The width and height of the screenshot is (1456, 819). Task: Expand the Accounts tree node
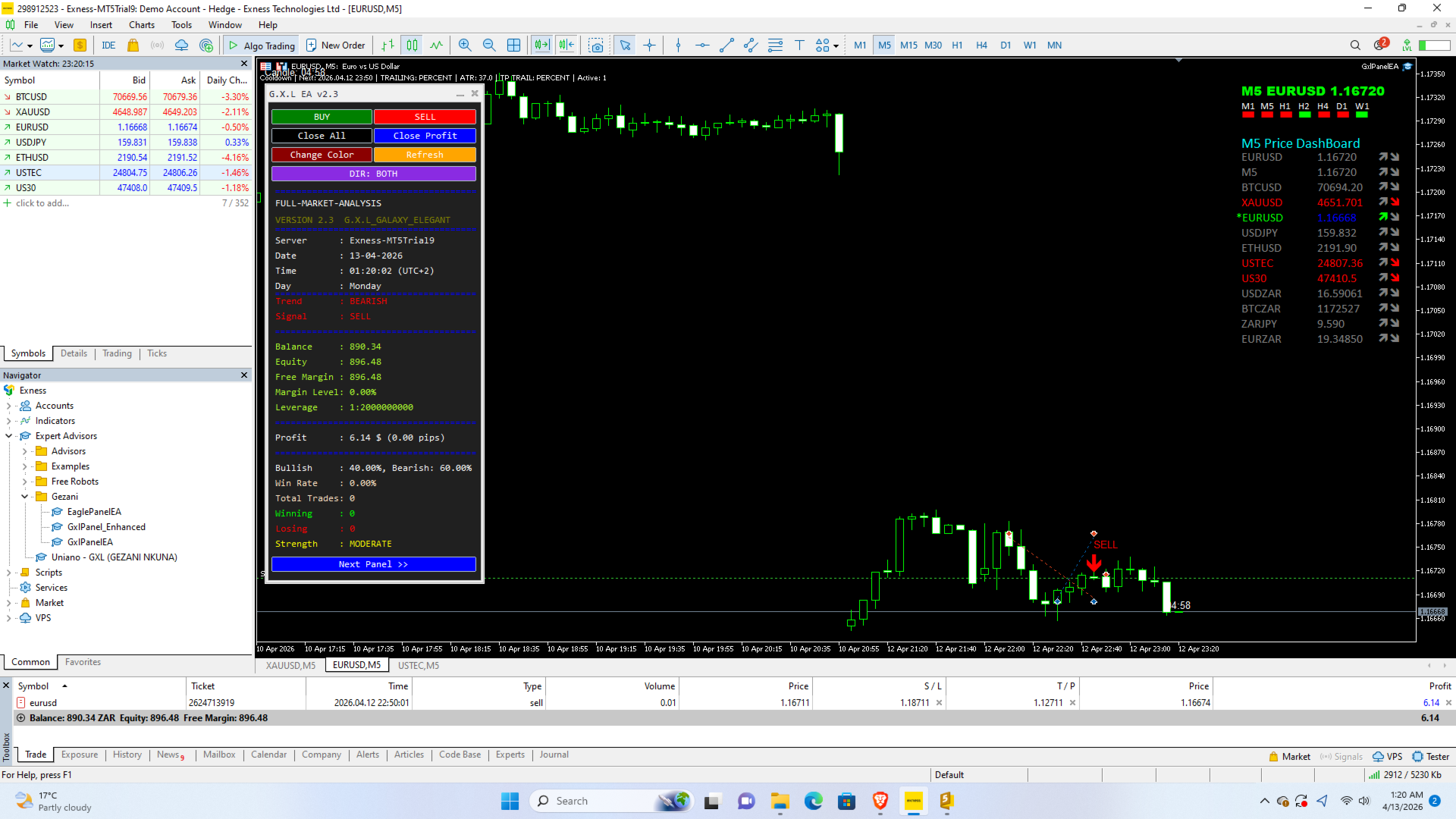pyautogui.click(x=8, y=406)
